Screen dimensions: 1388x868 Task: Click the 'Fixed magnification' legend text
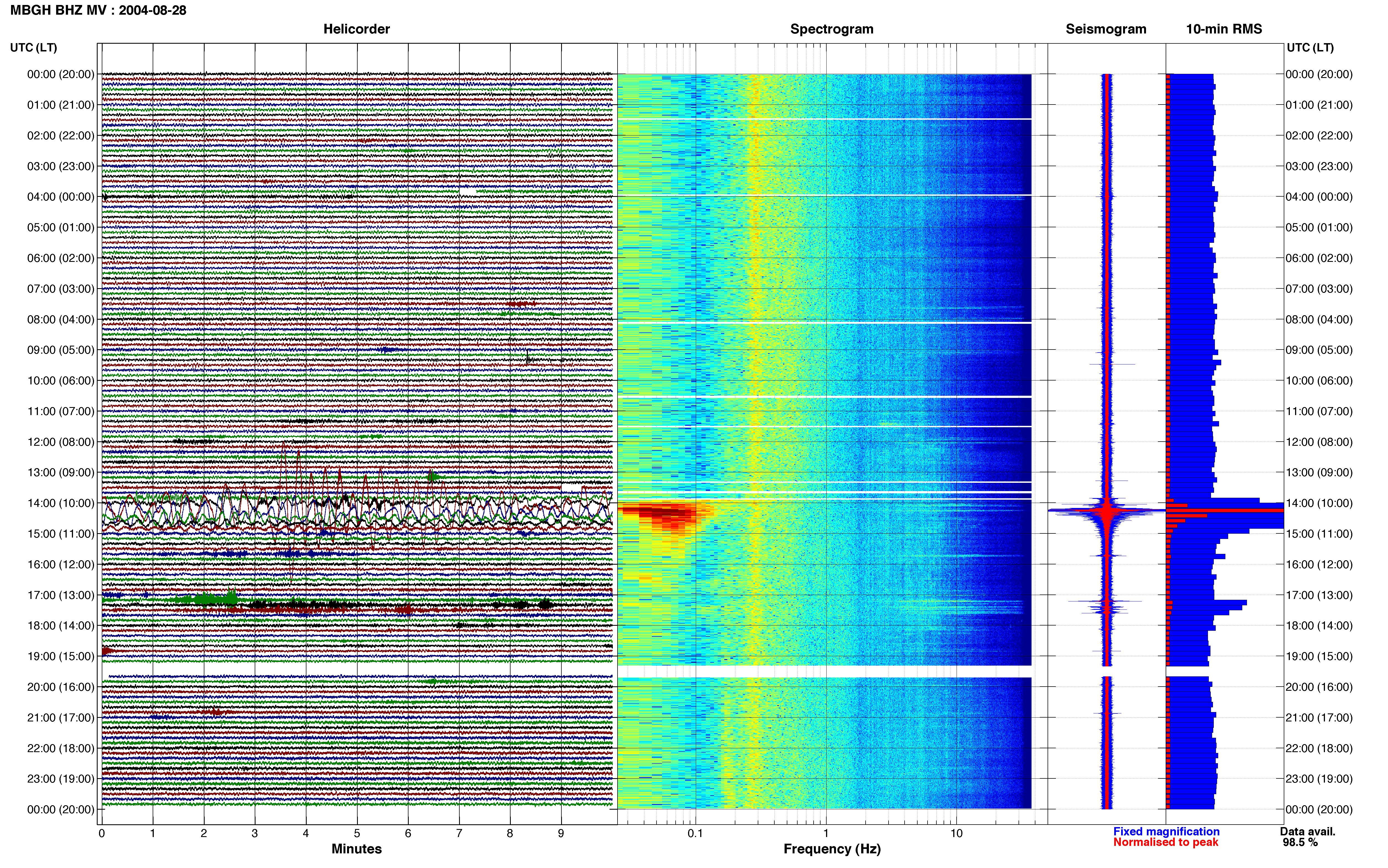tap(1166, 832)
